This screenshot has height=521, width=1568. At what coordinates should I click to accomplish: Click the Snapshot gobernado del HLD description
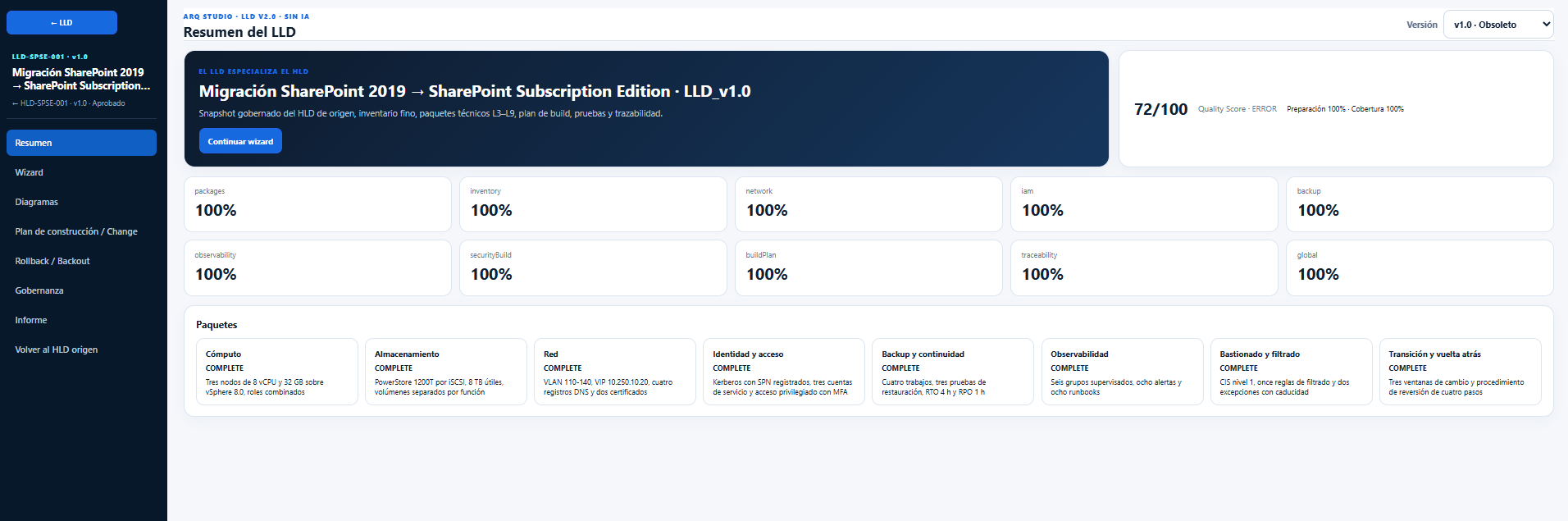tap(431, 113)
